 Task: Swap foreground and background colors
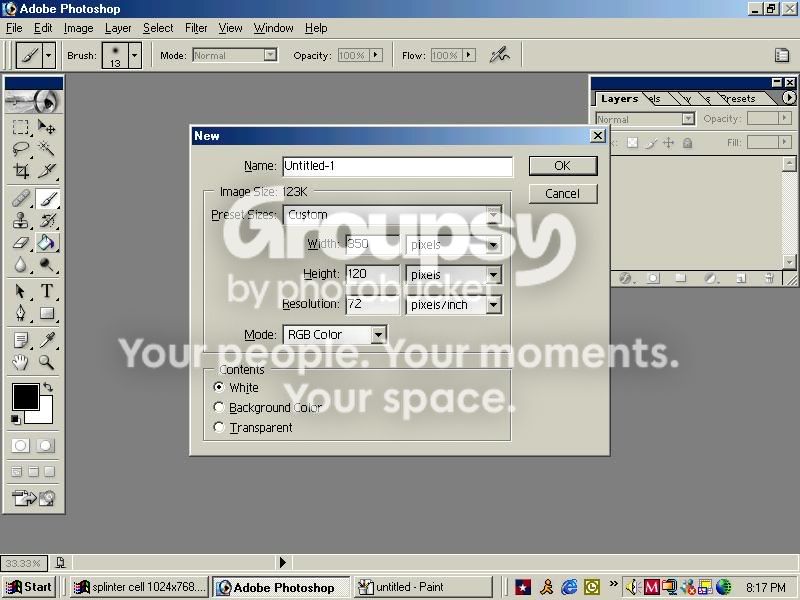point(48,387)
